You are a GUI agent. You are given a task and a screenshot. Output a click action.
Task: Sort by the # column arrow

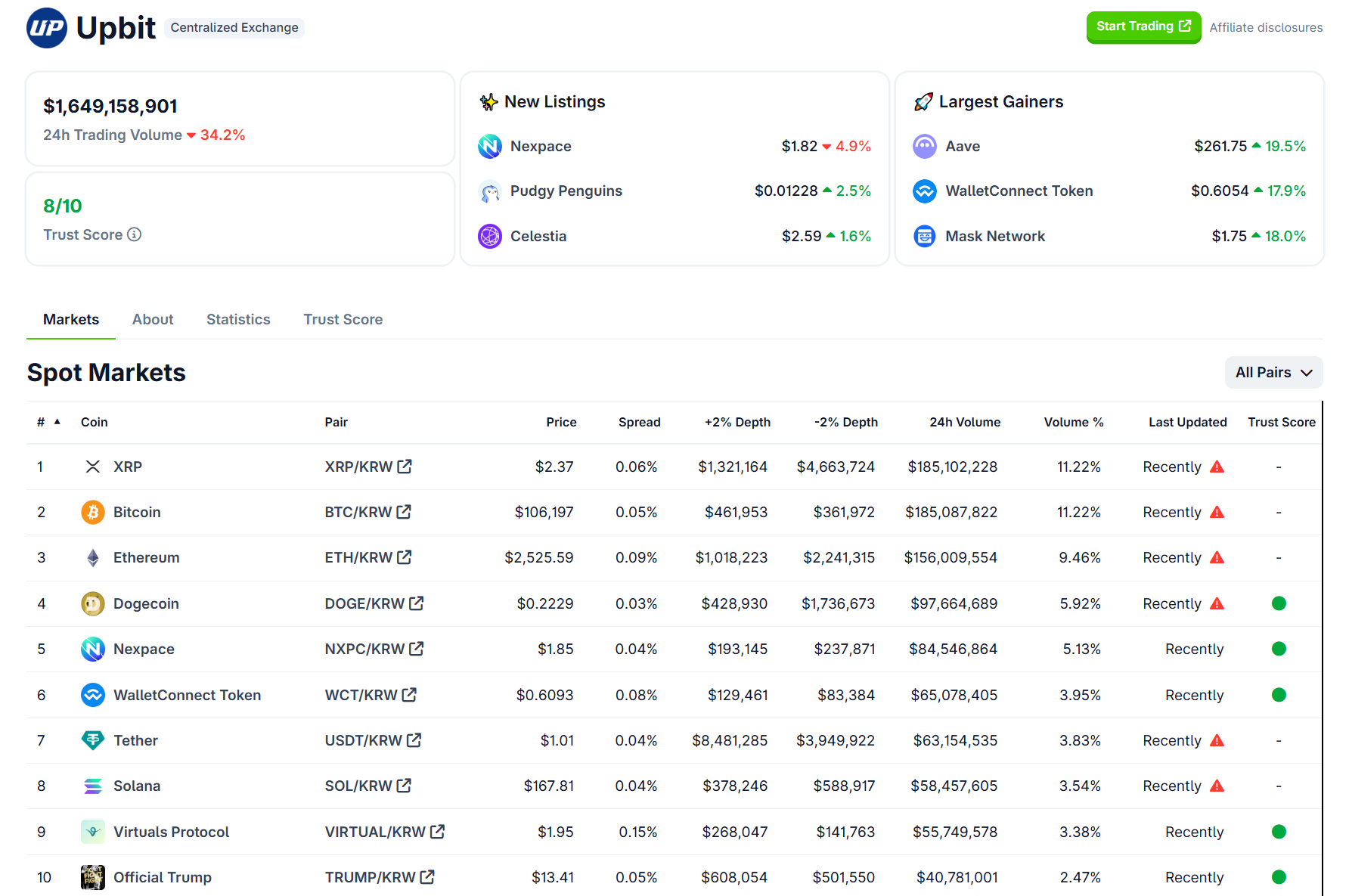click(x=57, y=422)
